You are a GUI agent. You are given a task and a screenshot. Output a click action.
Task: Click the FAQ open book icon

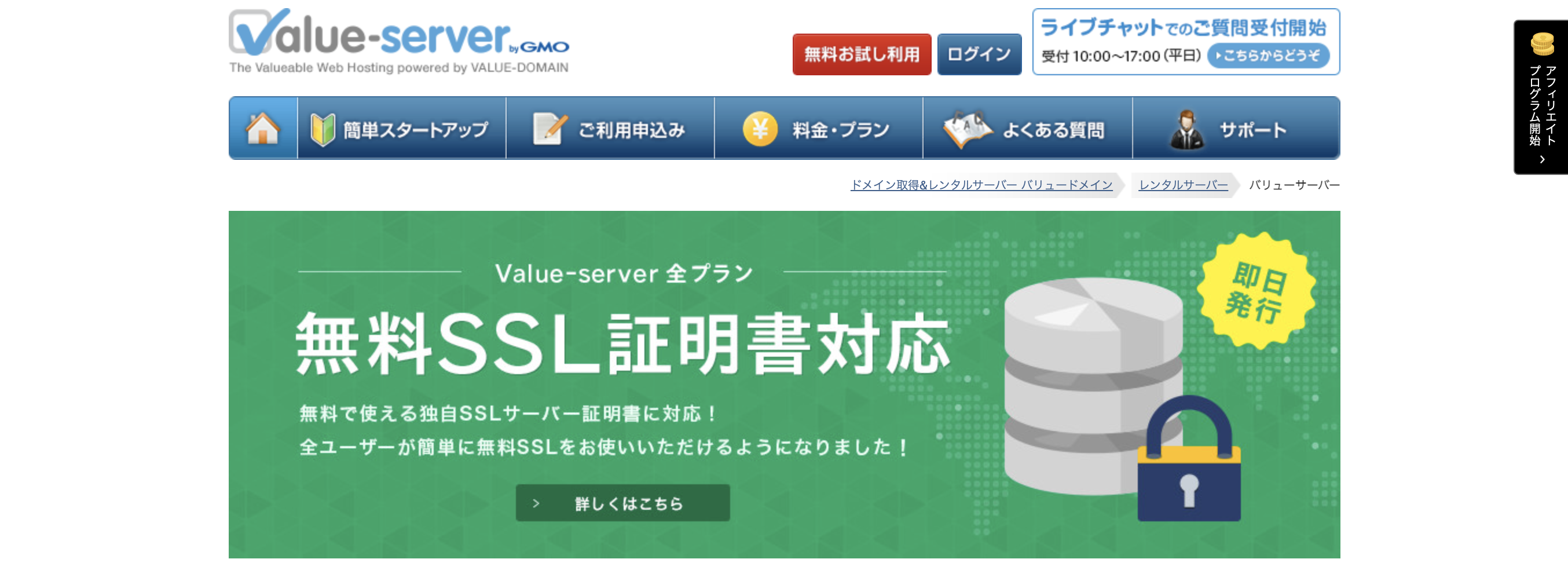pos(966,129)
